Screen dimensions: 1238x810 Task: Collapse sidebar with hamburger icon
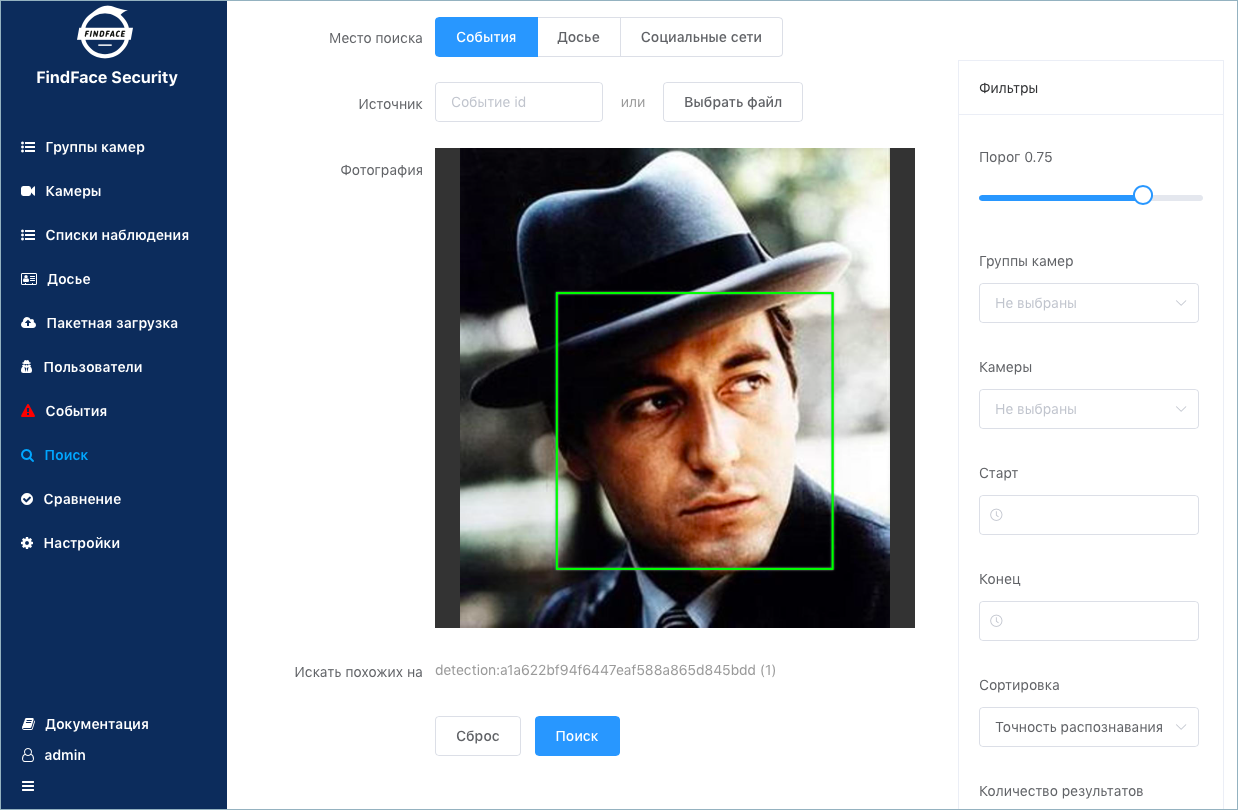[x=28, y=786]
